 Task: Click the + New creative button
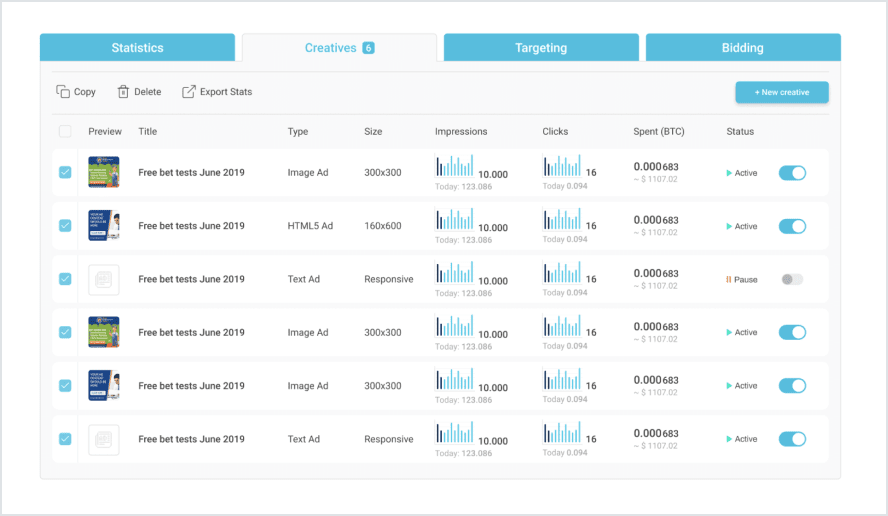[782, 92]
